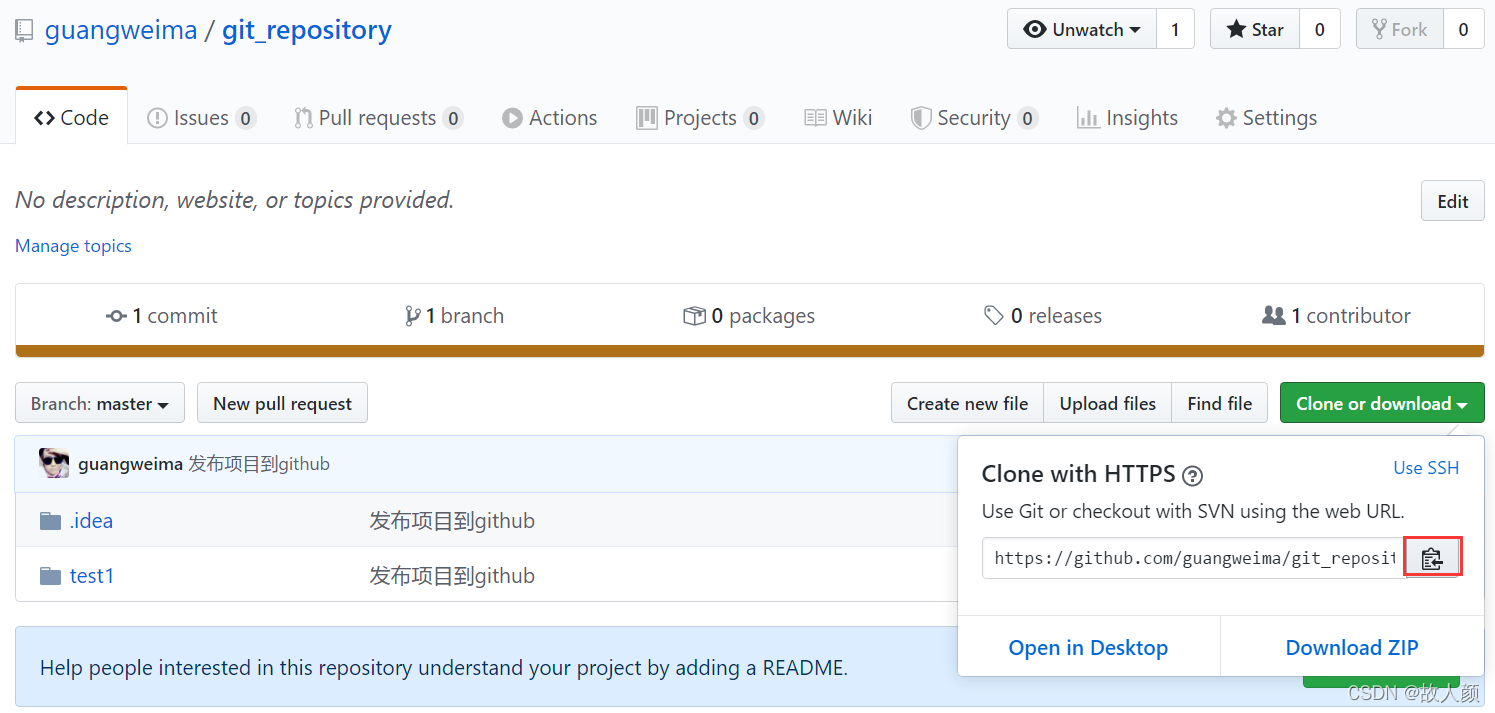Click the guangweima avatar image
The width and height of the screenshot is (1495, 713).
tap(54, 463)
